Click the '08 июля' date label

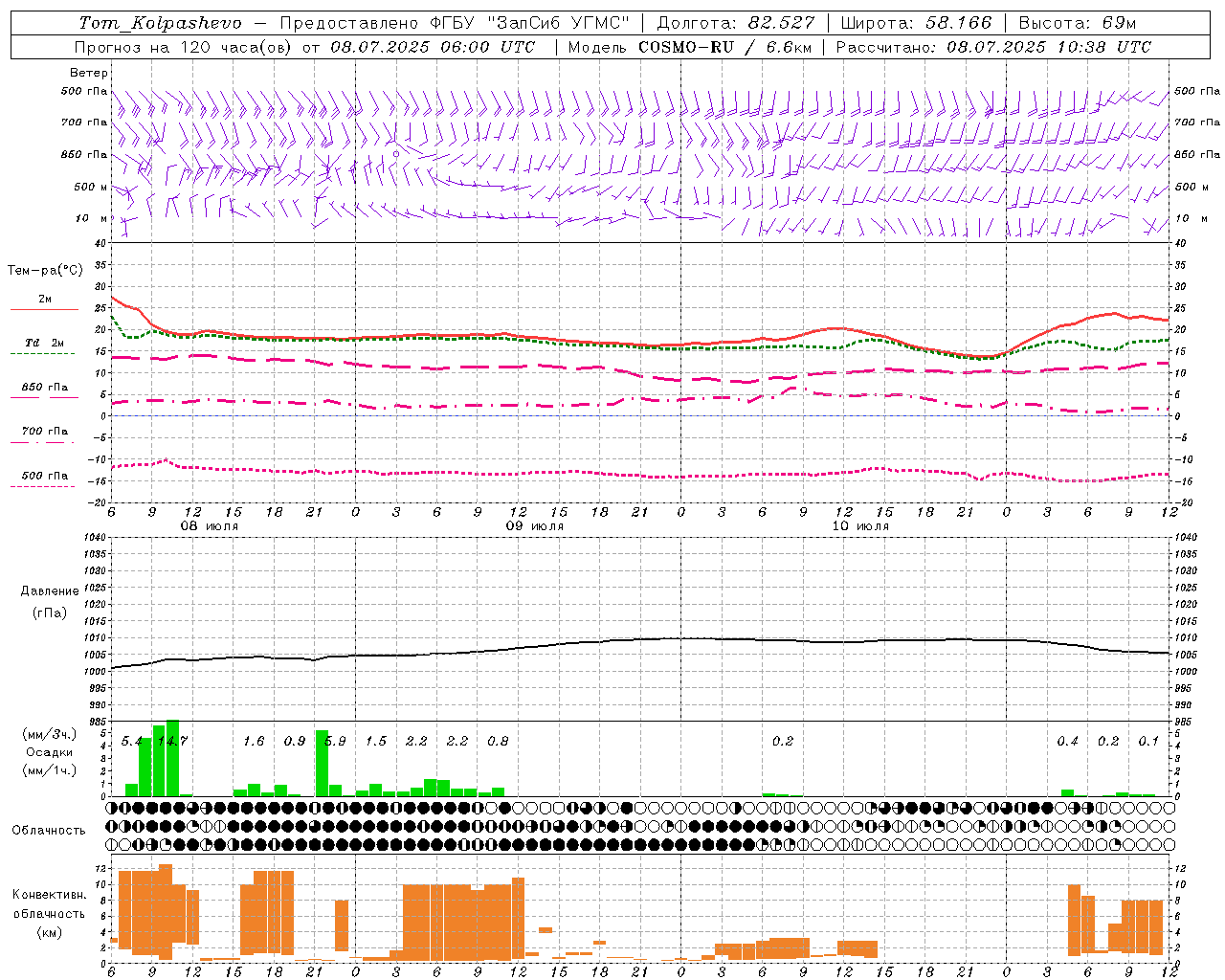[210, 526]
